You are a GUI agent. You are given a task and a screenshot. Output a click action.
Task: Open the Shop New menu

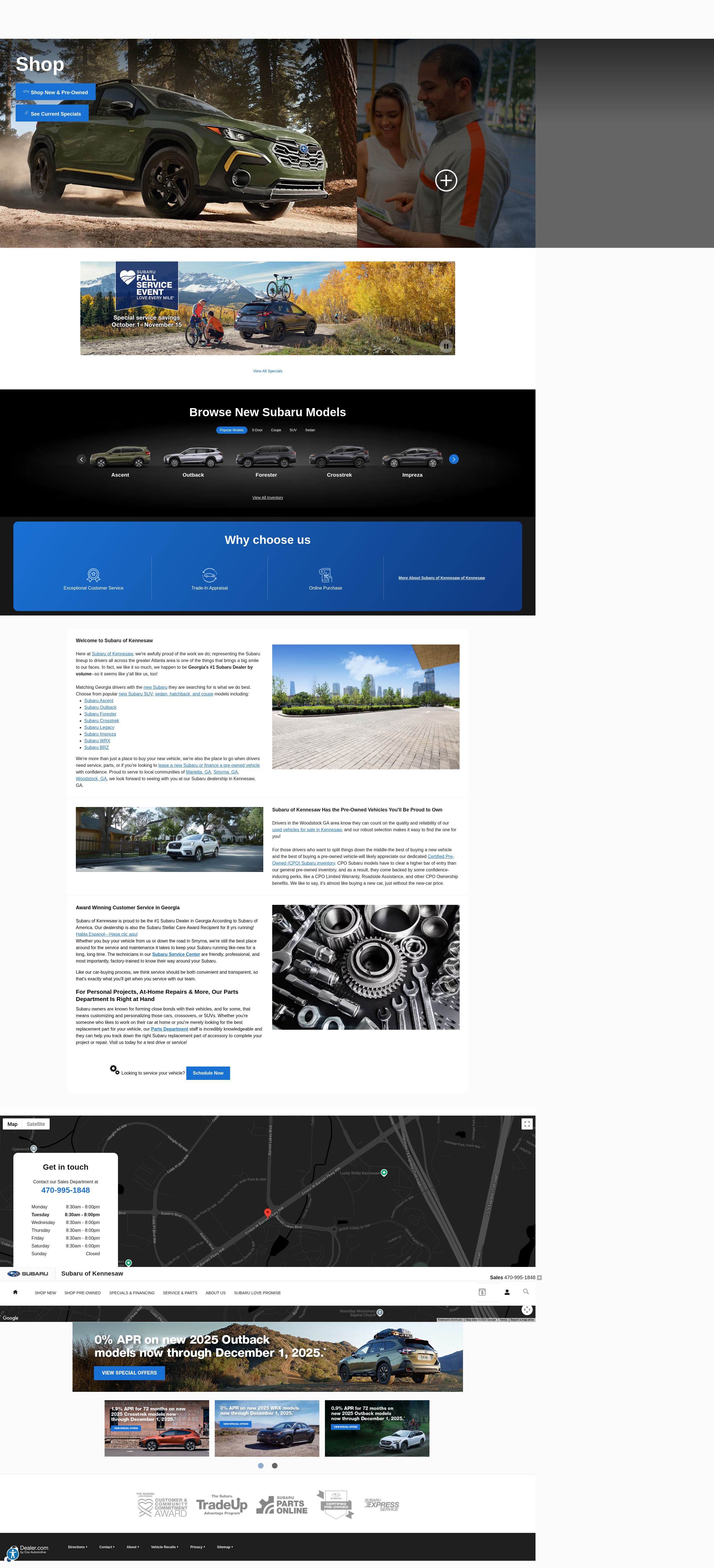click(45, 1293)
